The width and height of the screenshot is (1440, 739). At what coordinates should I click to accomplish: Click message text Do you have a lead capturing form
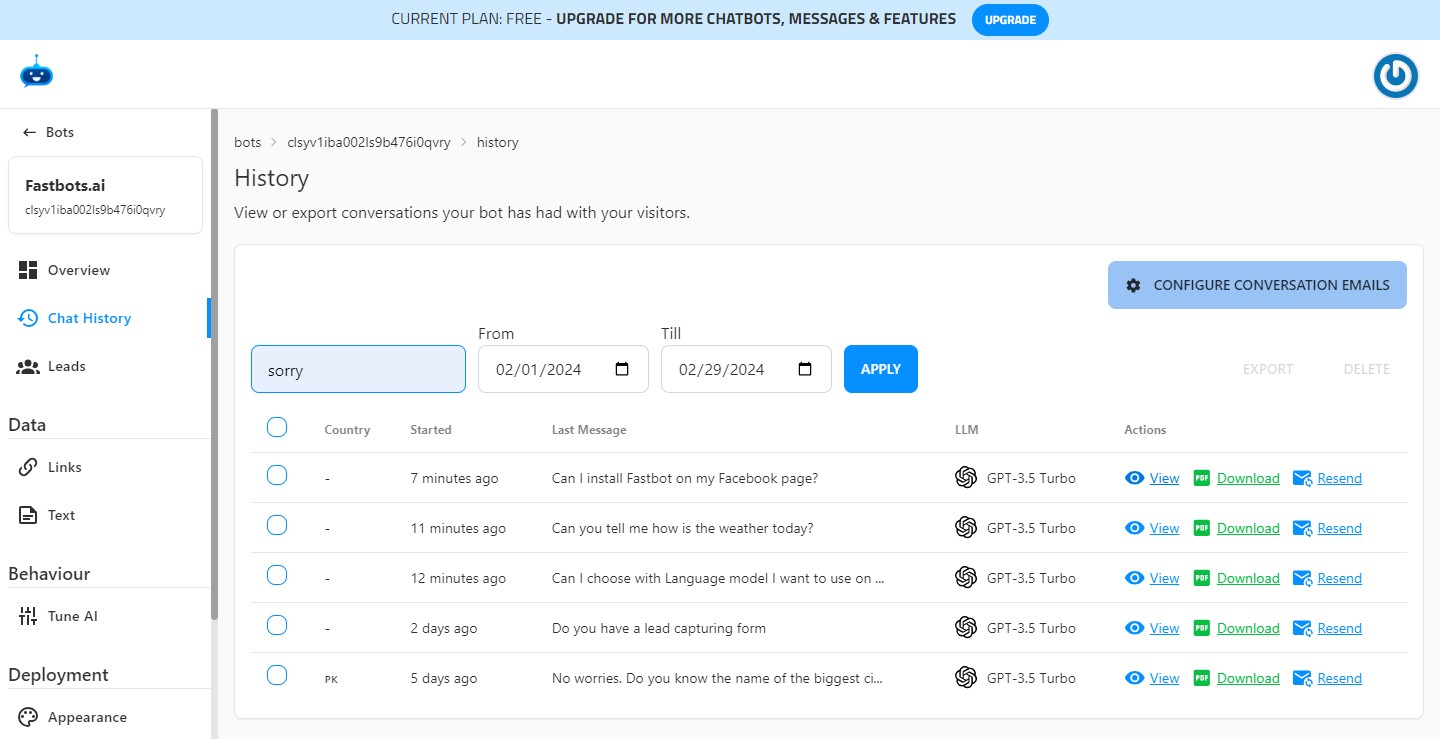(659, 628)
